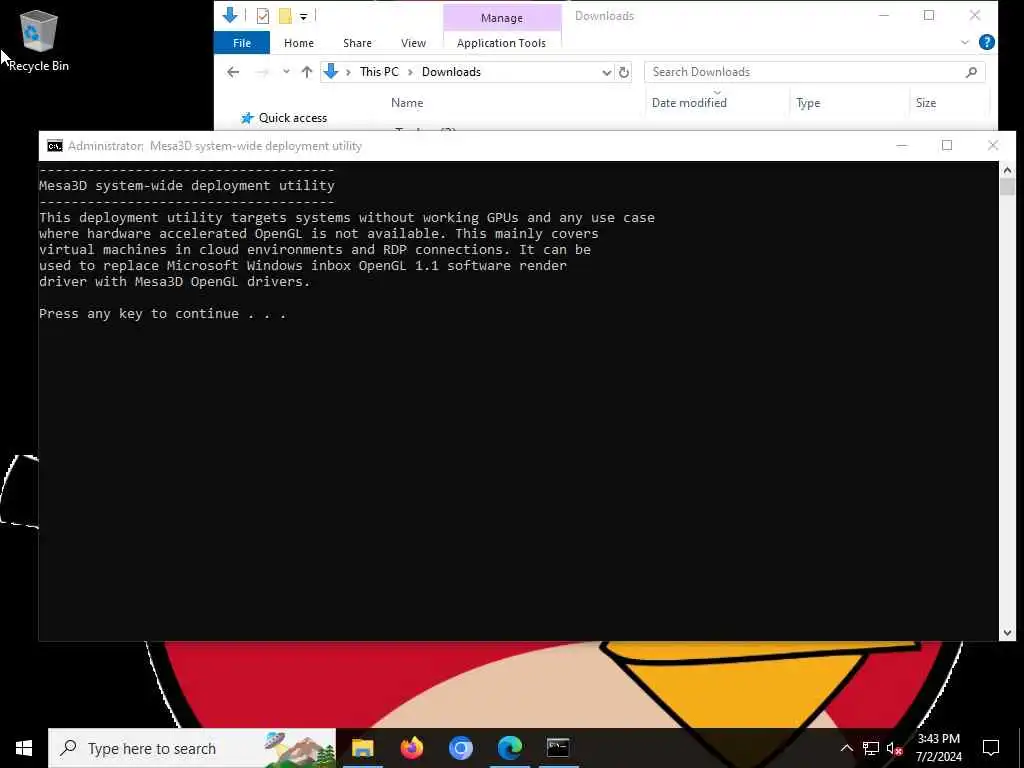The height and width of the screenshot is (768, 1024).
Task: Refresh the Downloads folder
Action: 624,72
